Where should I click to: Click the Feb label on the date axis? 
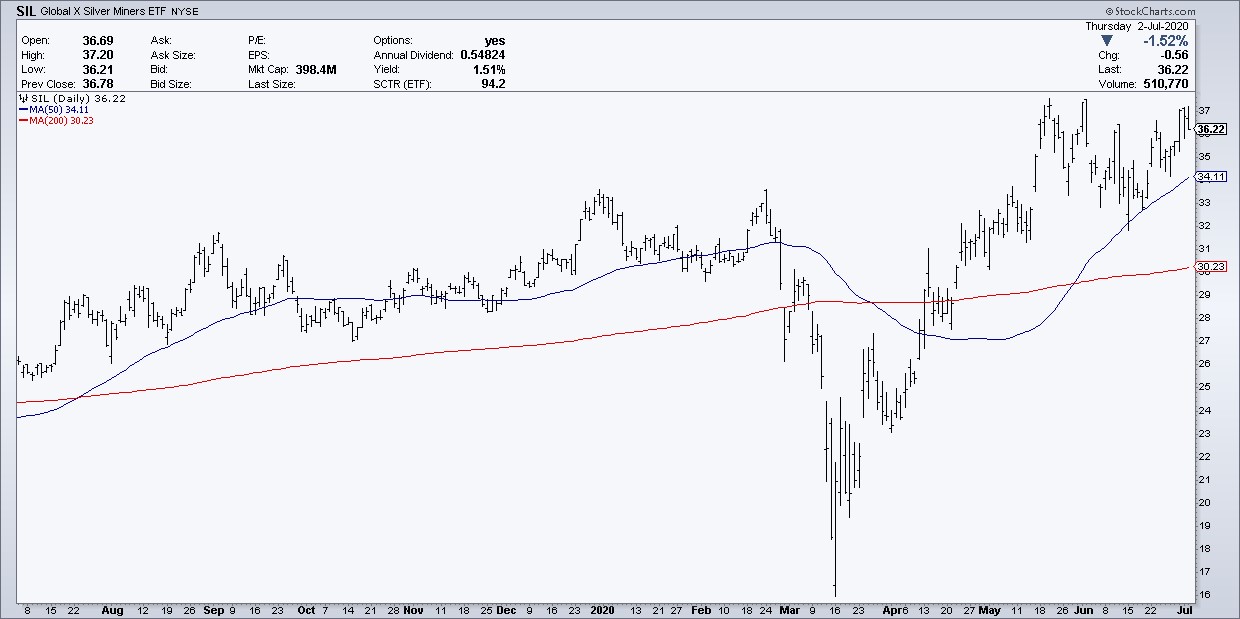click(x=701, y=609)
